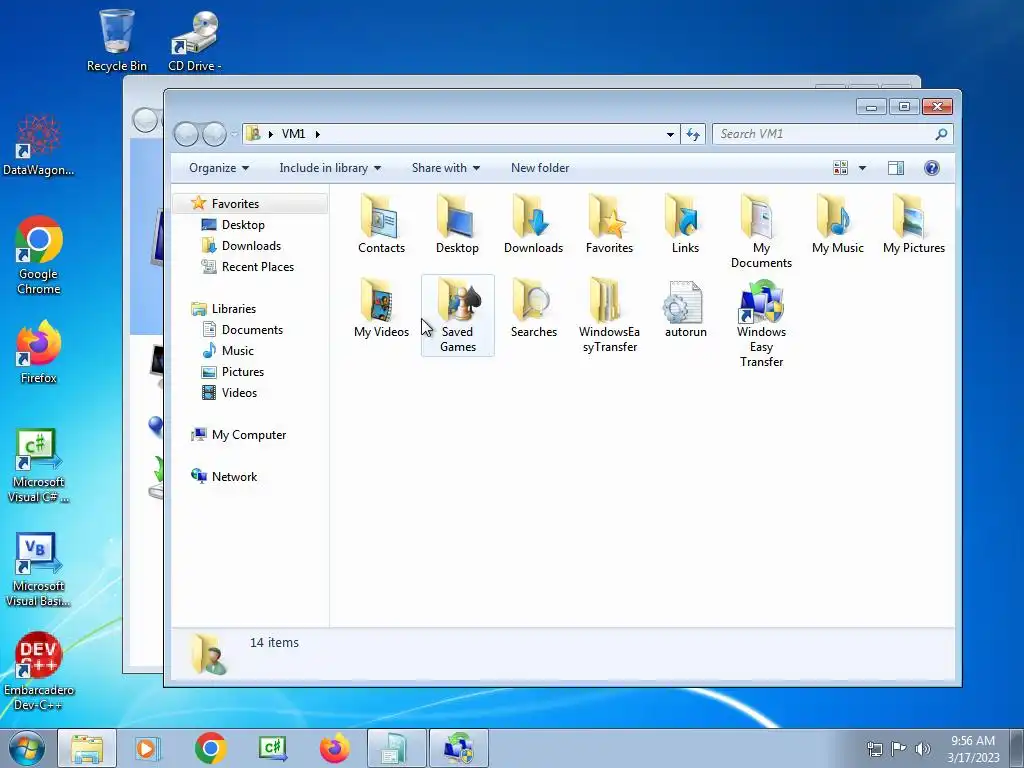Open Microsoft Visual C# desktop shortcut
The height and width of the screenshot is (768, 1024).
point(39,465)
